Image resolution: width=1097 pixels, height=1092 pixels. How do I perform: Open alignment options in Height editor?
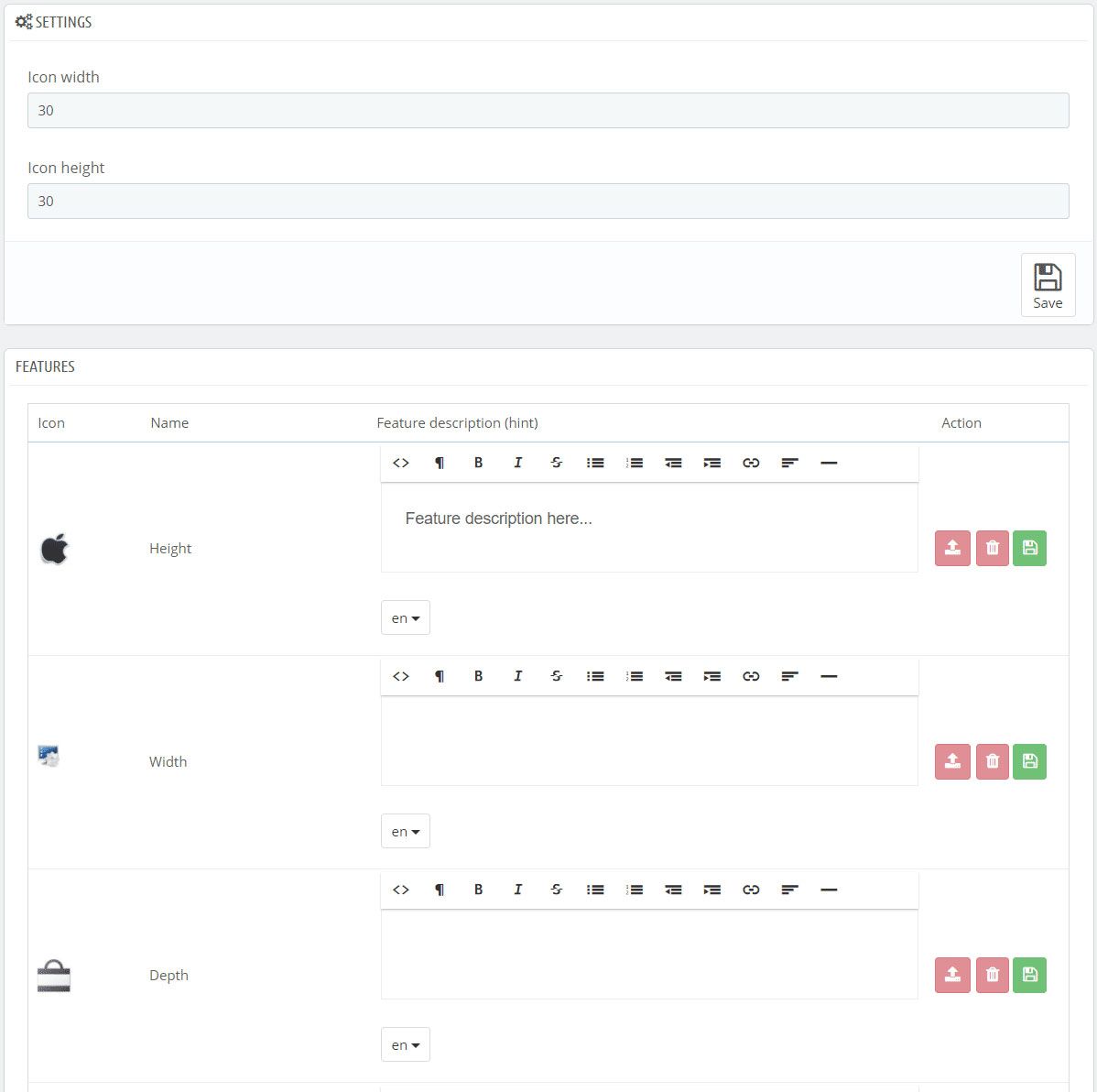790,463
